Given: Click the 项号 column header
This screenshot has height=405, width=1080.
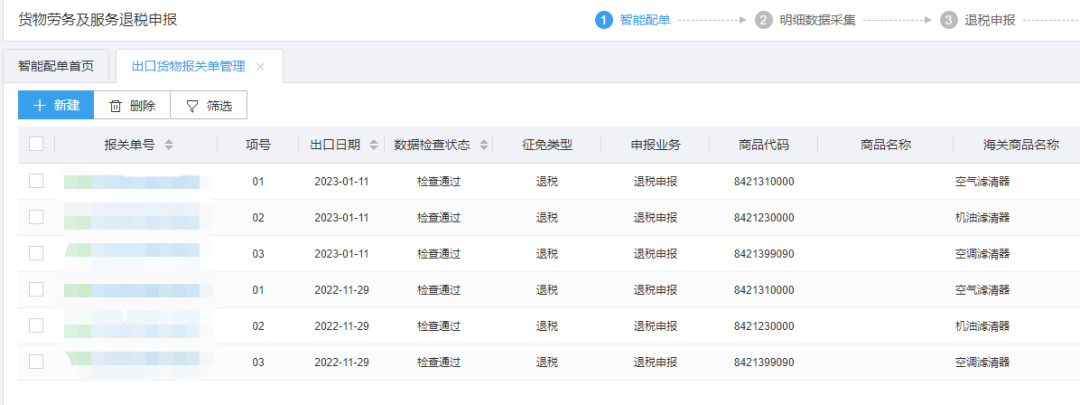Looking at the screenshot, I should coord(258,145).
